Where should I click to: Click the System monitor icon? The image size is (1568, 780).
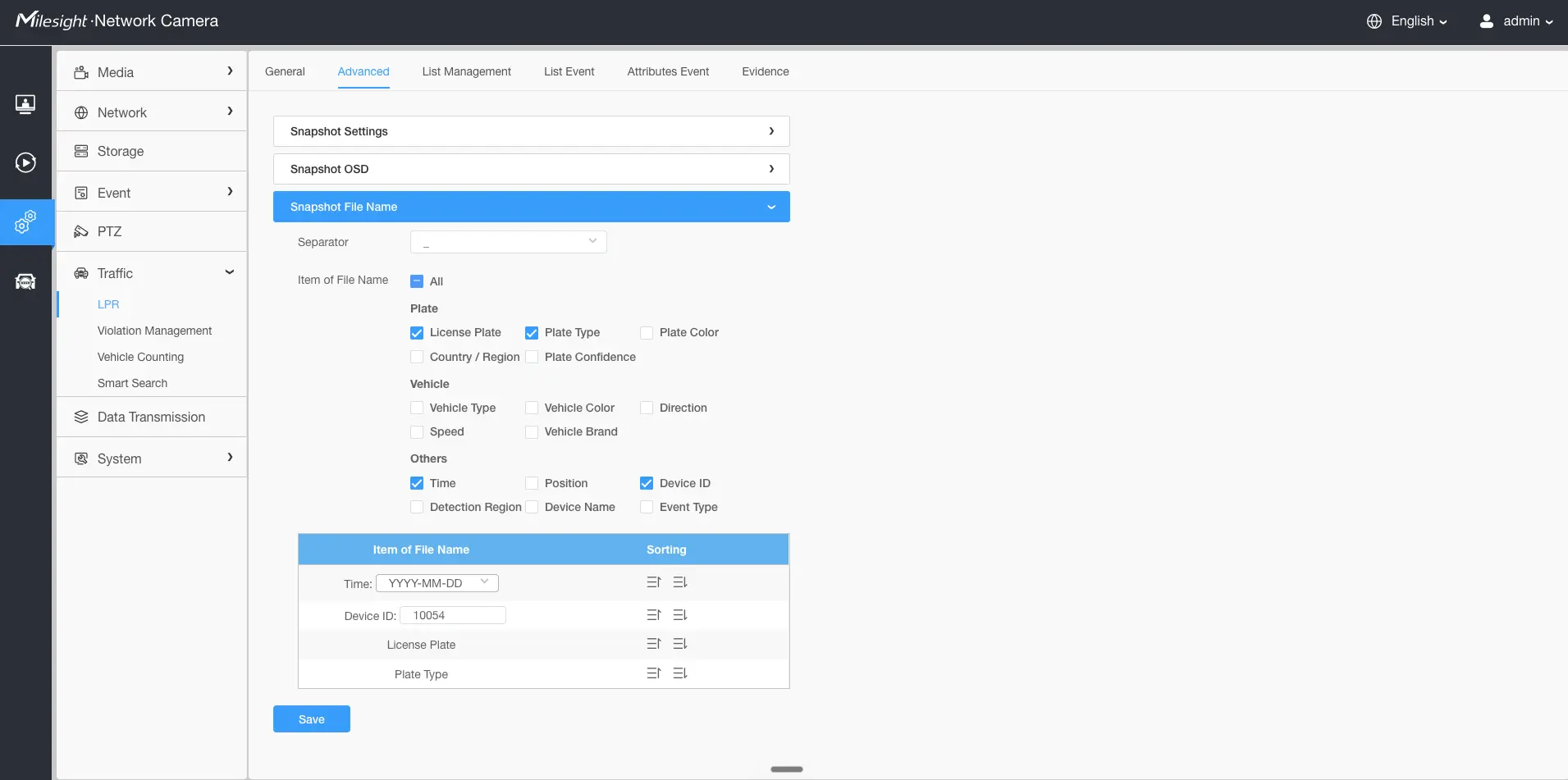point(81,458)
